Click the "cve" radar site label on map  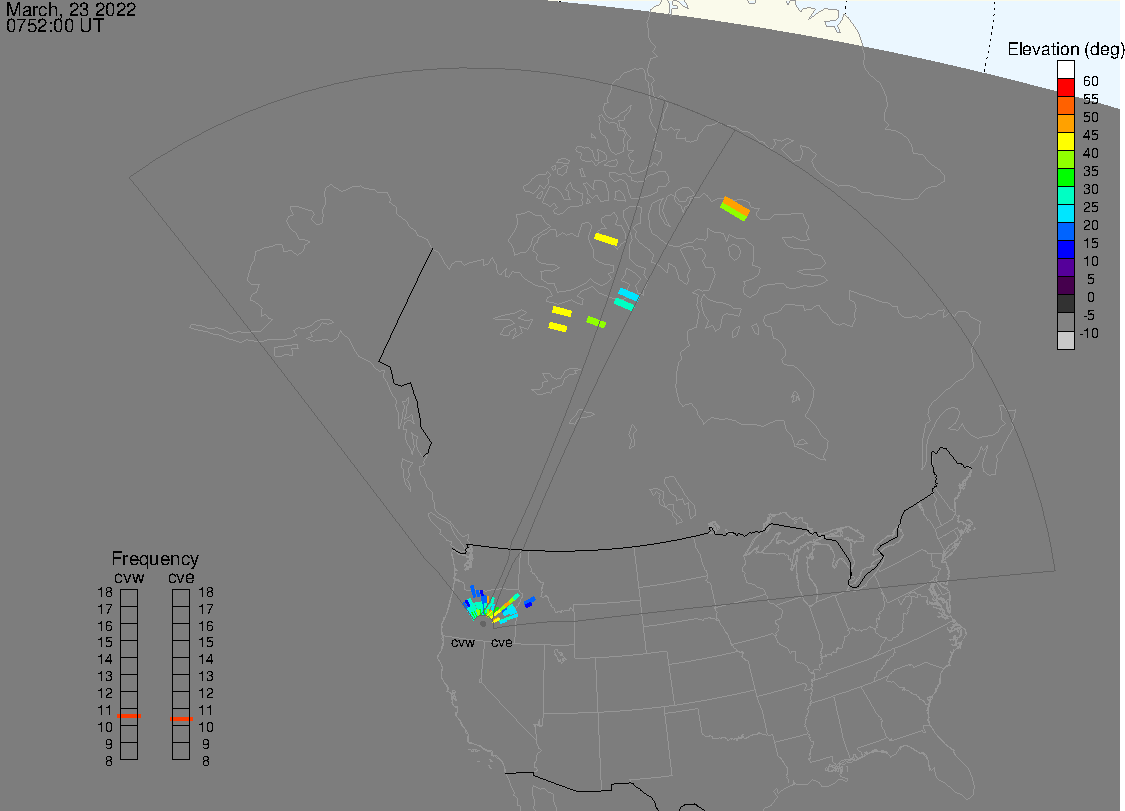tap(502, 642)
